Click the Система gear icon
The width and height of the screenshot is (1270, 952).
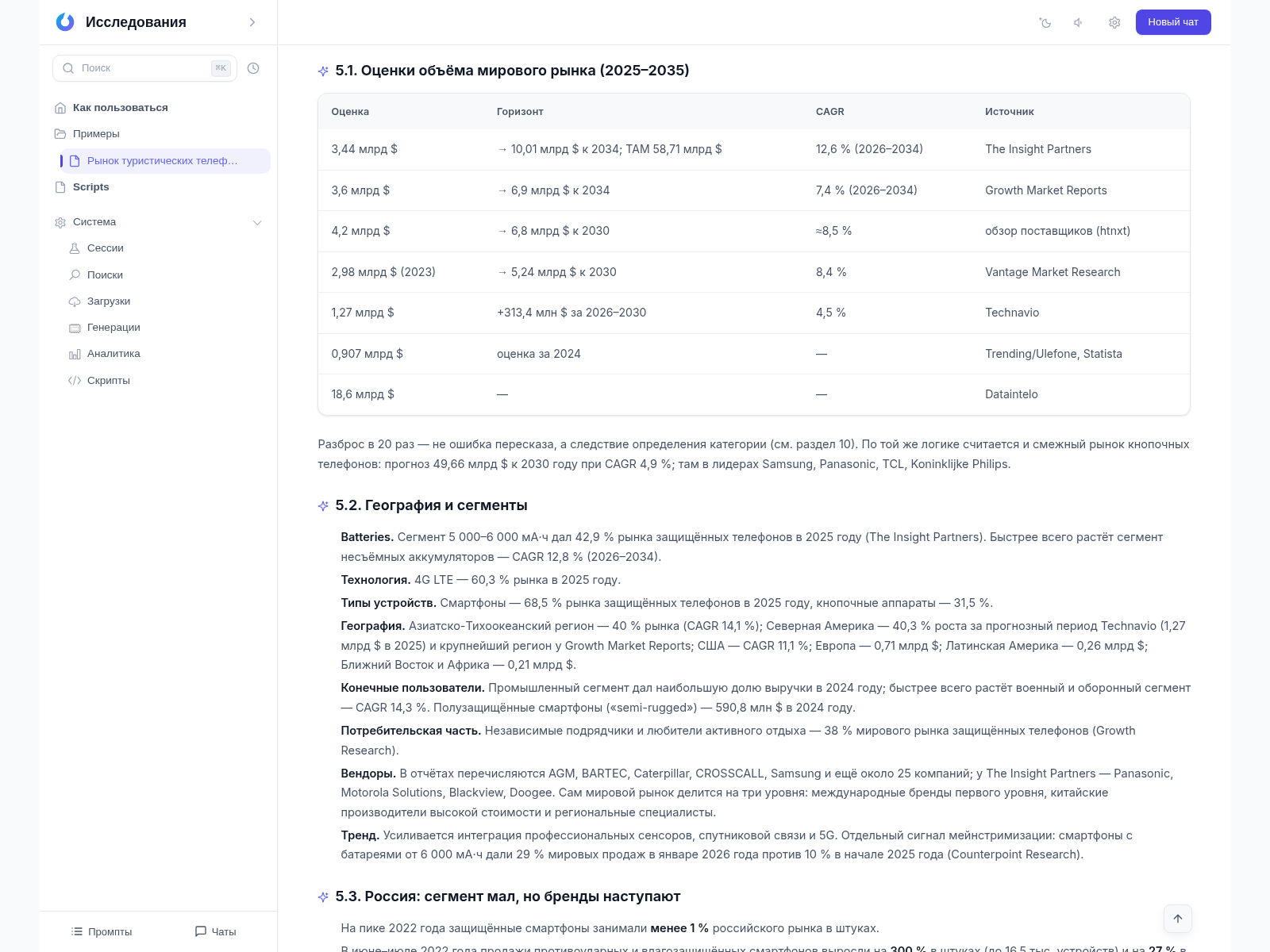(60, 223)
